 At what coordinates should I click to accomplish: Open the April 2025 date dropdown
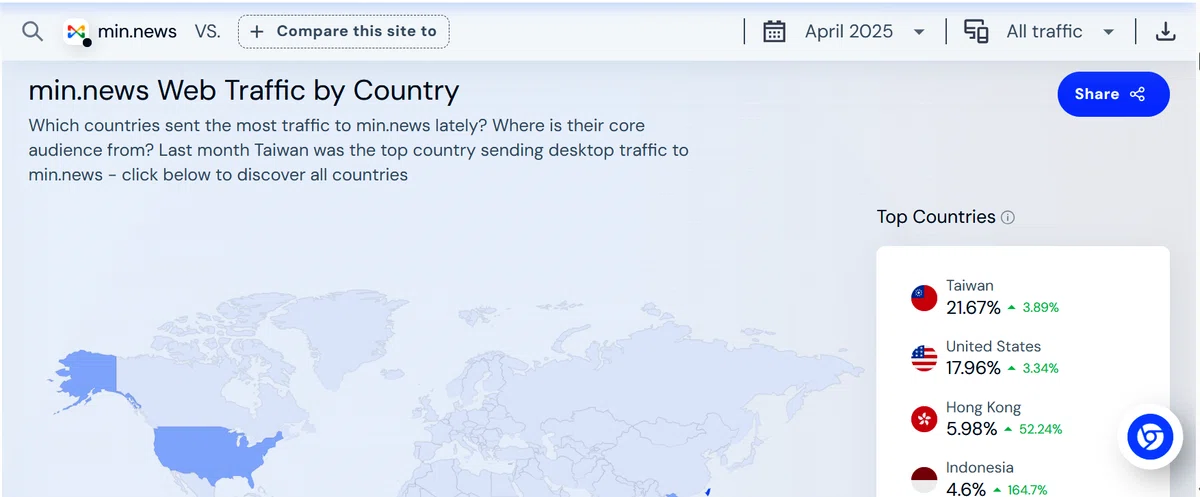[865, 31]
